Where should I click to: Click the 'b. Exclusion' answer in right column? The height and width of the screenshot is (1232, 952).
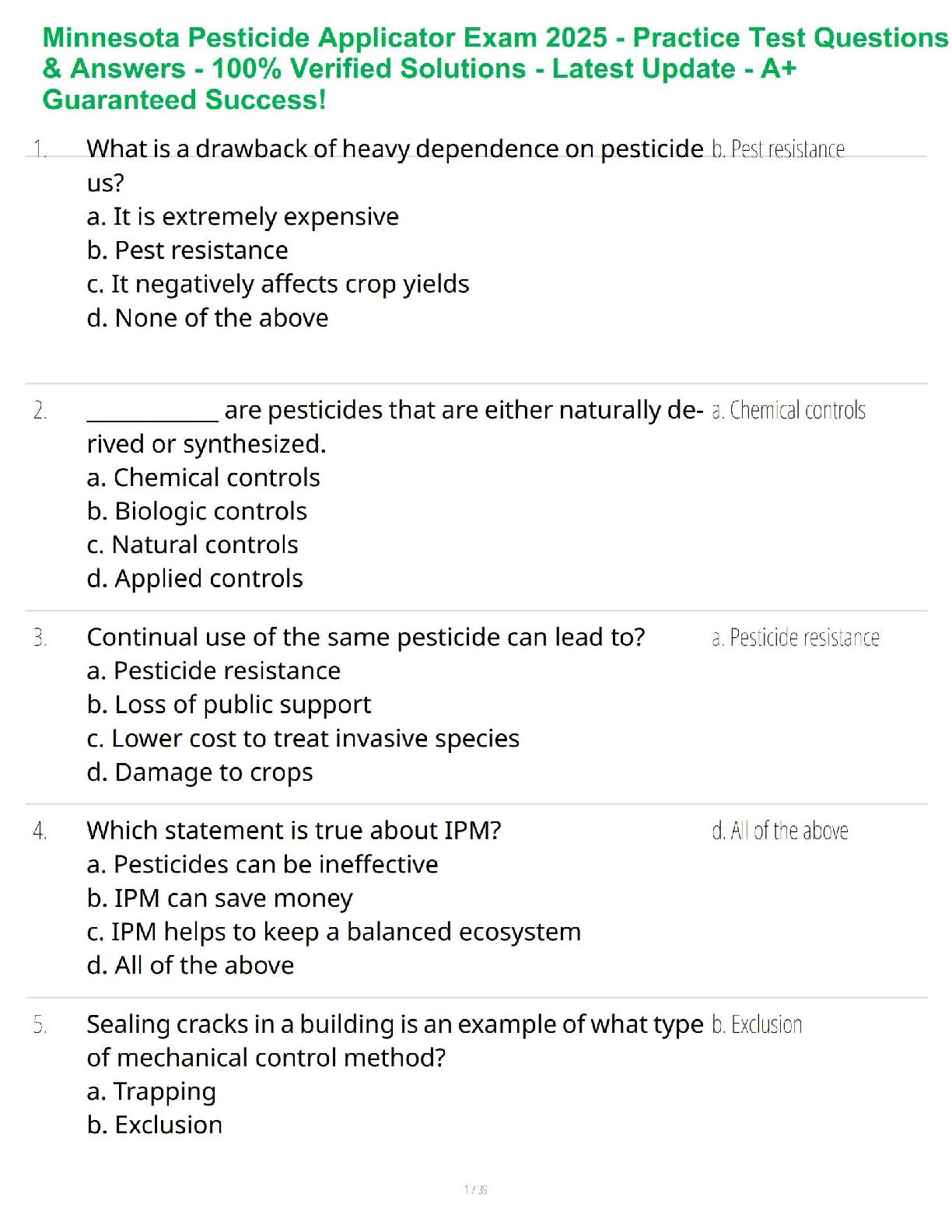pos(757,1025)
